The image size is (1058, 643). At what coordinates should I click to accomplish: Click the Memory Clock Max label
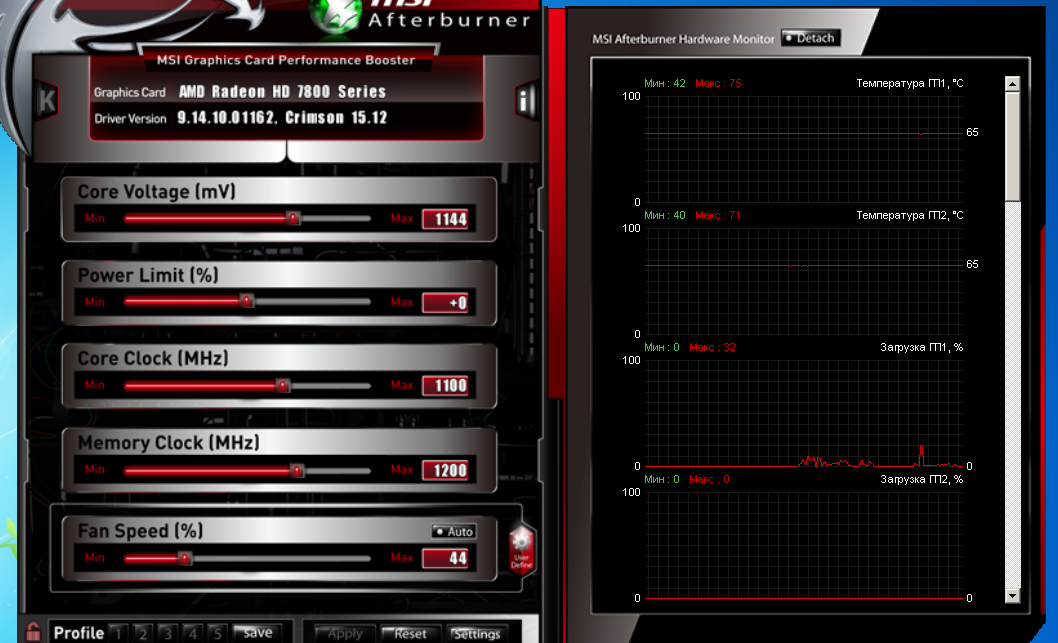click(401, 470)
